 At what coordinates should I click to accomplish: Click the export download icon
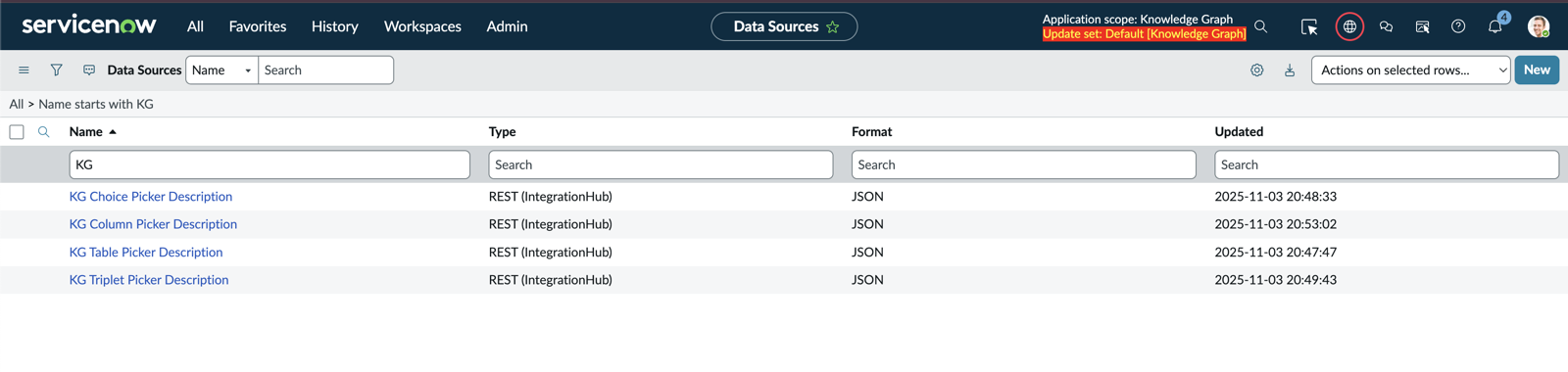pyautogui.click(x=1290, y=70)
